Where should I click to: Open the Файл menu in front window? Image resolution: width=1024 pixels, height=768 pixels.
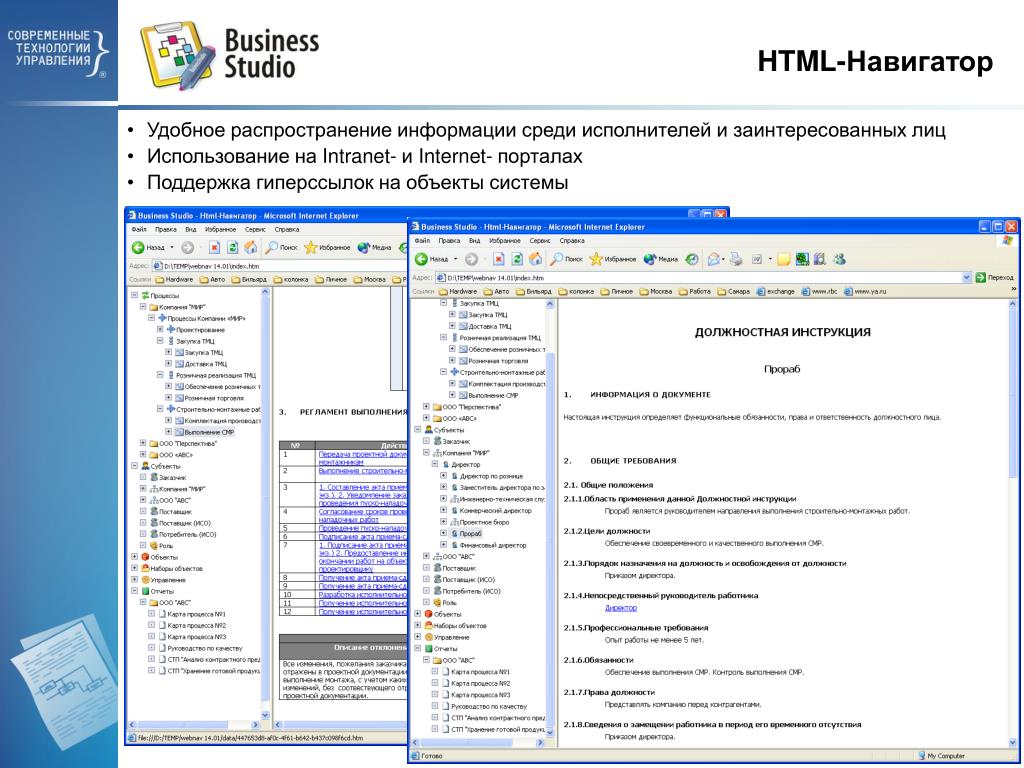(x=422, y=240)
